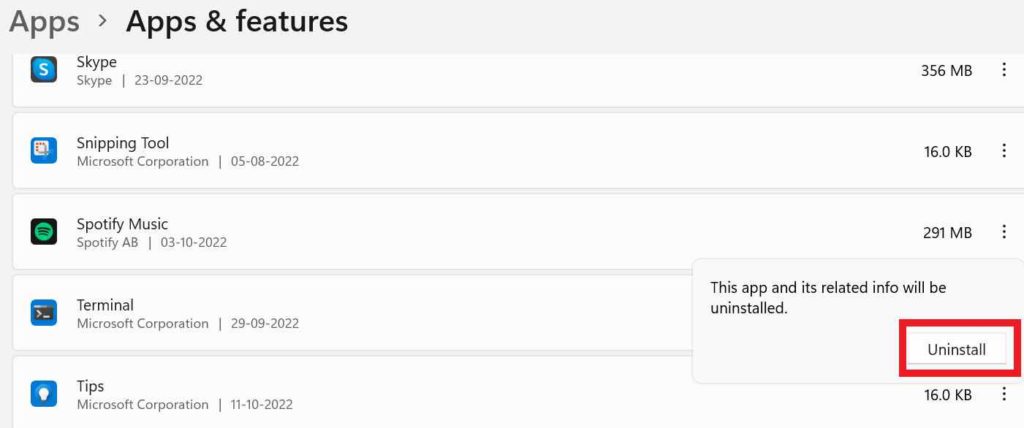The image size is (1024, 428).
Task: Click the Skype app icon
Action: (x=44, y=70)
